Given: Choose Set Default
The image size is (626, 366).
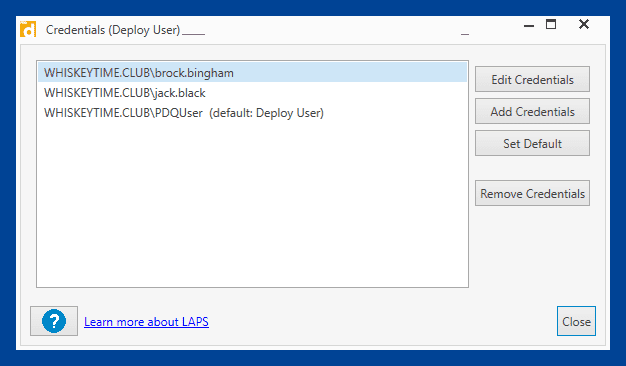Looking at the screenshot, I should click(532, 143).
